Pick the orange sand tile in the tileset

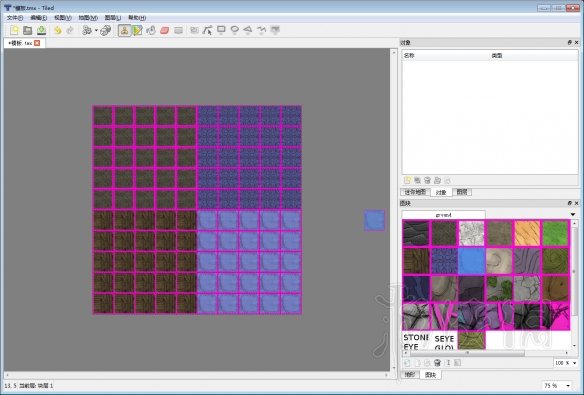coord(527,233)
